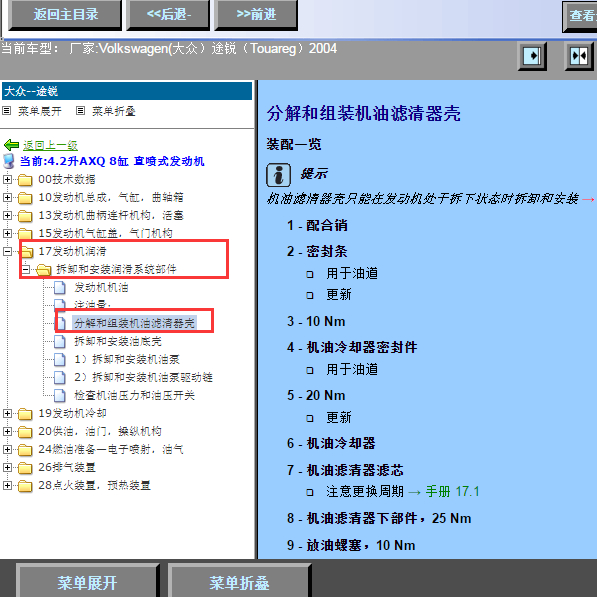Go back with <<后退- button
Viewport: 597px width, 597px height.
coord(168,14)
